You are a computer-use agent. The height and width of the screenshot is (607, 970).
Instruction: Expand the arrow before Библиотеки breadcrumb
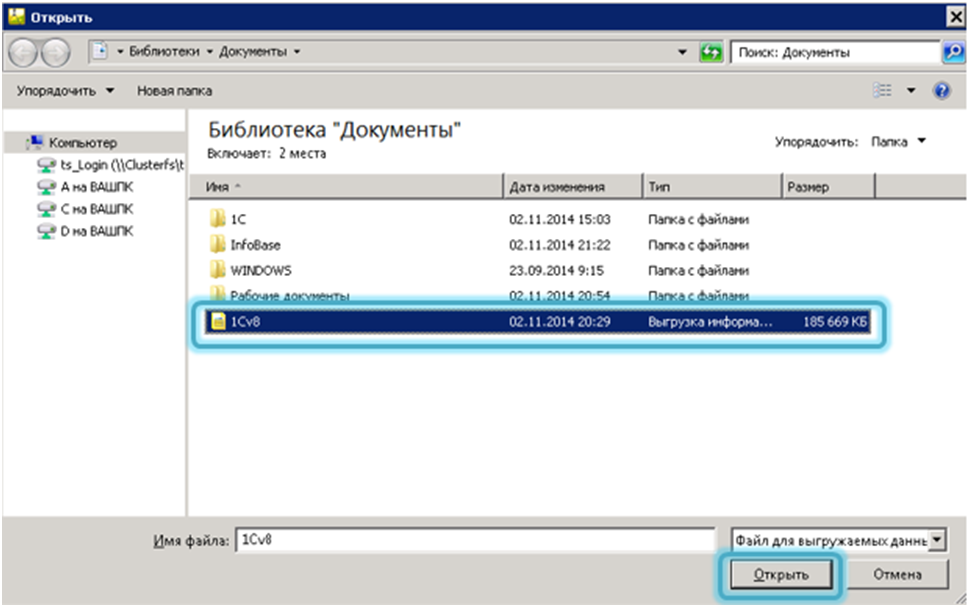click(x=120, y=51)
